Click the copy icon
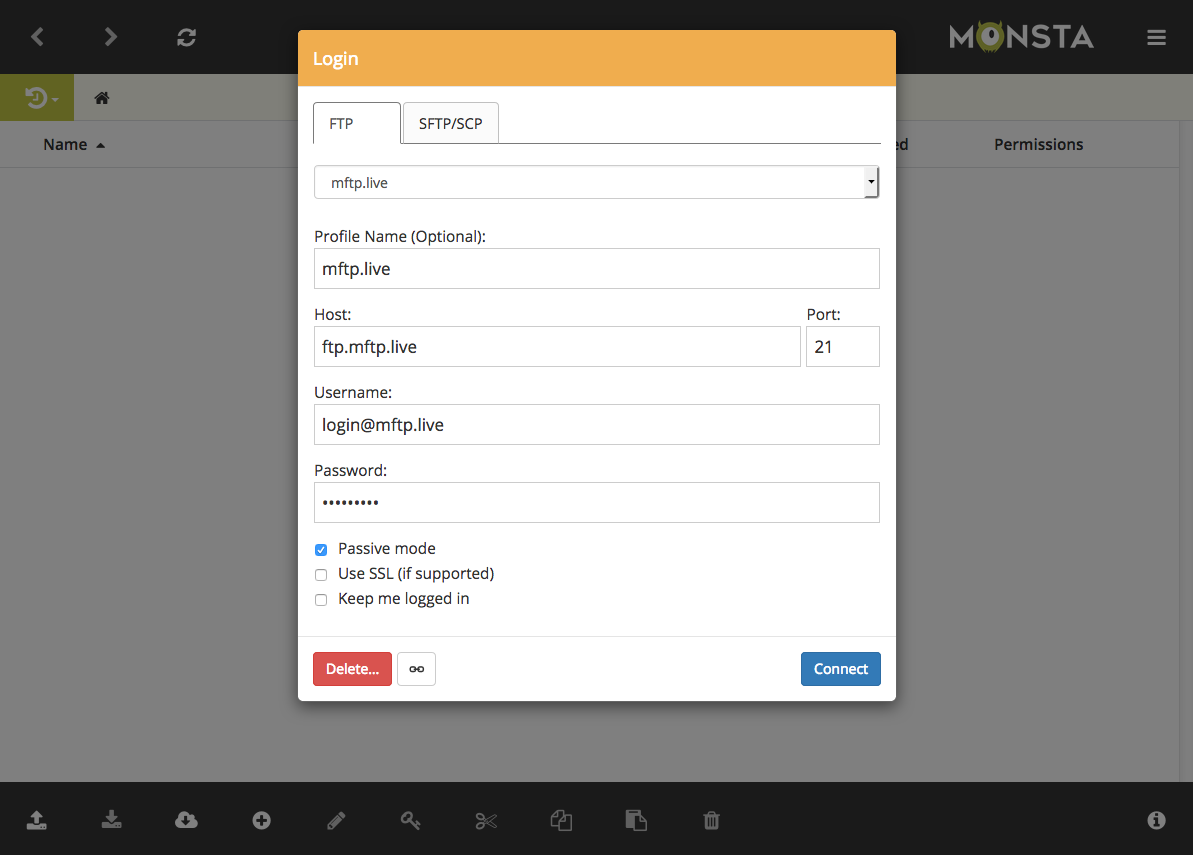Image resolution: width=1193 pixels, height=855 pixels. (561, 820)
